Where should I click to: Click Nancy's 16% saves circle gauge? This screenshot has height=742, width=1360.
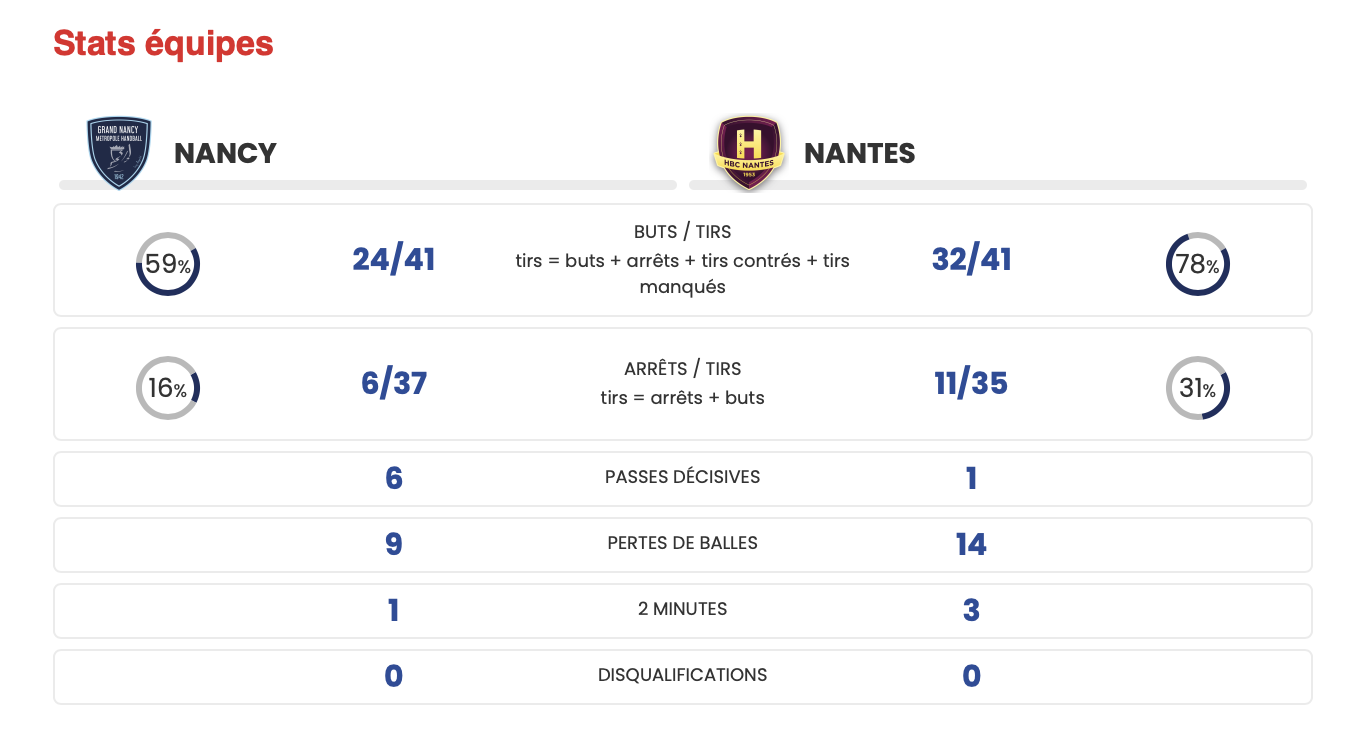click(168, 388)
